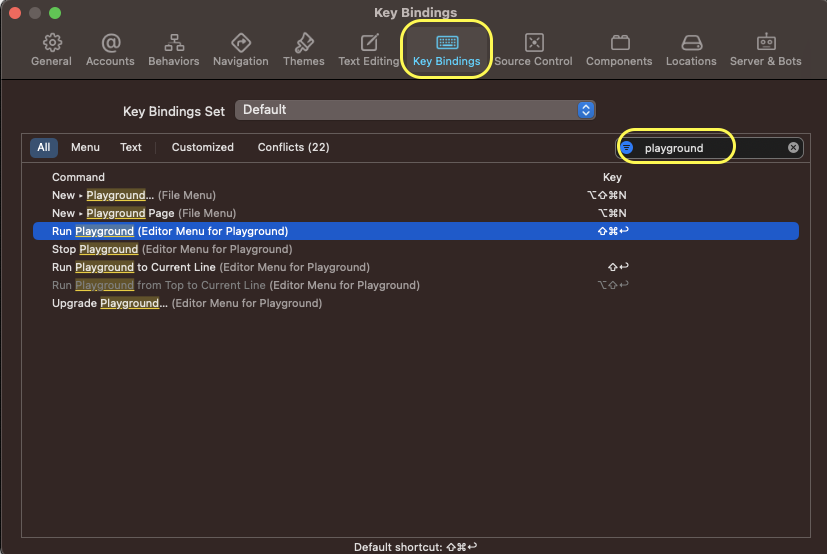
Task: Edit the ⇧↩ key for Run to Current Line
Action: [x=618, y=267]
